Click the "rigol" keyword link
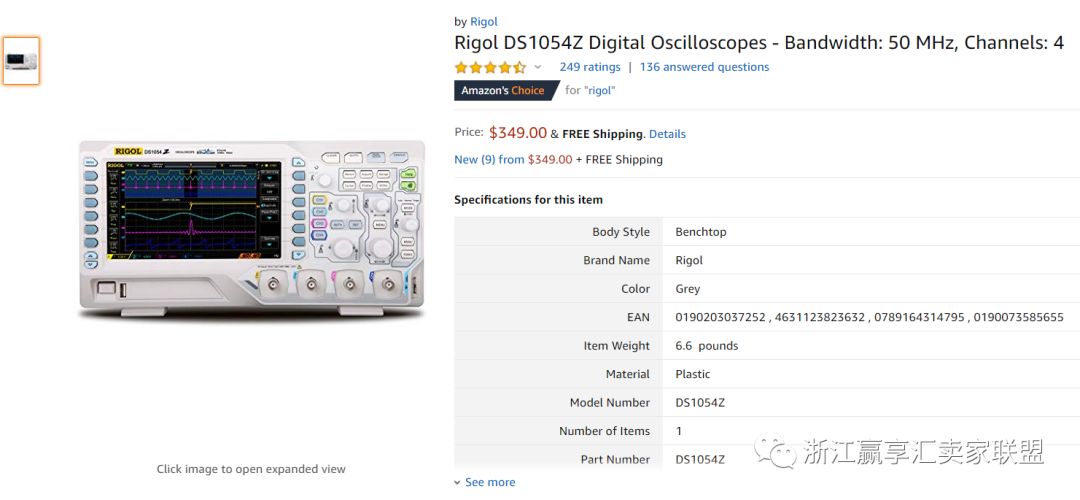 click(598, 90)
